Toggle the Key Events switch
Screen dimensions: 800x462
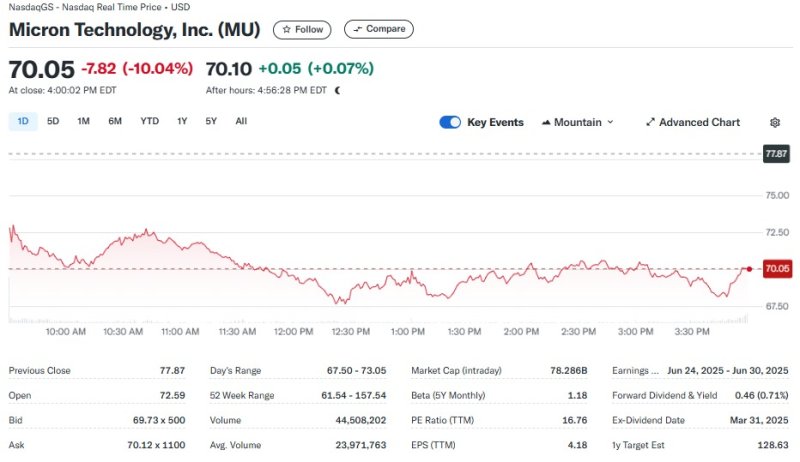(450, 122)
